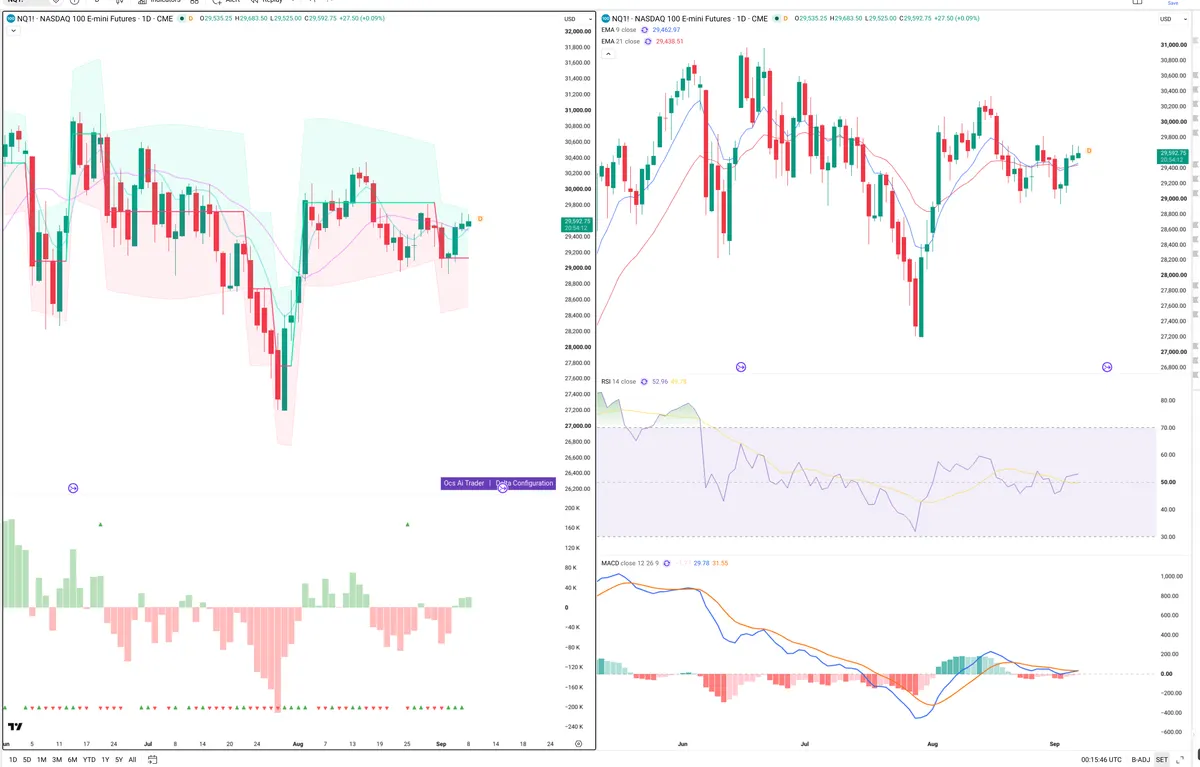This screenshot has width=1200, height=767.
Task: Click the Ocs Ai Trader label
Action: tap(463, 483)
